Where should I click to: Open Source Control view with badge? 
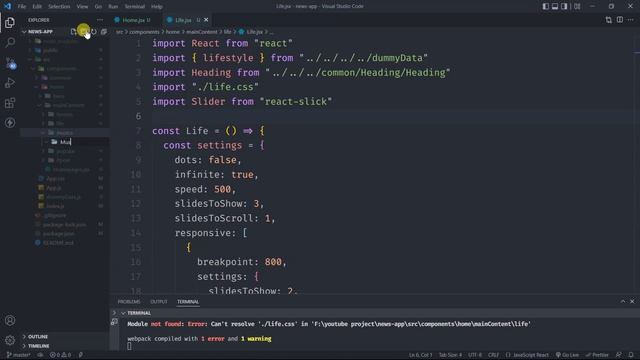tap(10, 63)
